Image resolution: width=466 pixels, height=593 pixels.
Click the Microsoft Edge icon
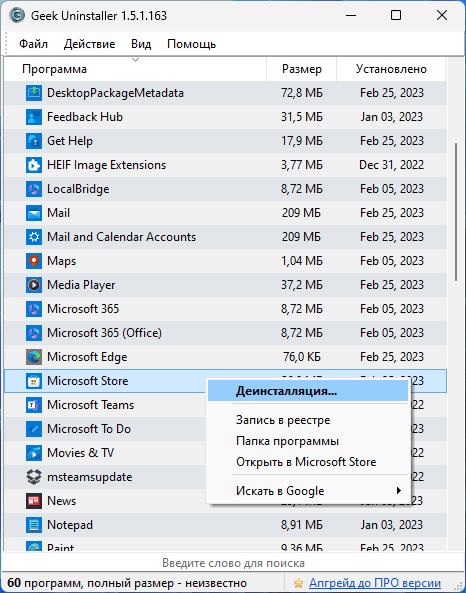pyautogui.click(x=34, y=357)
